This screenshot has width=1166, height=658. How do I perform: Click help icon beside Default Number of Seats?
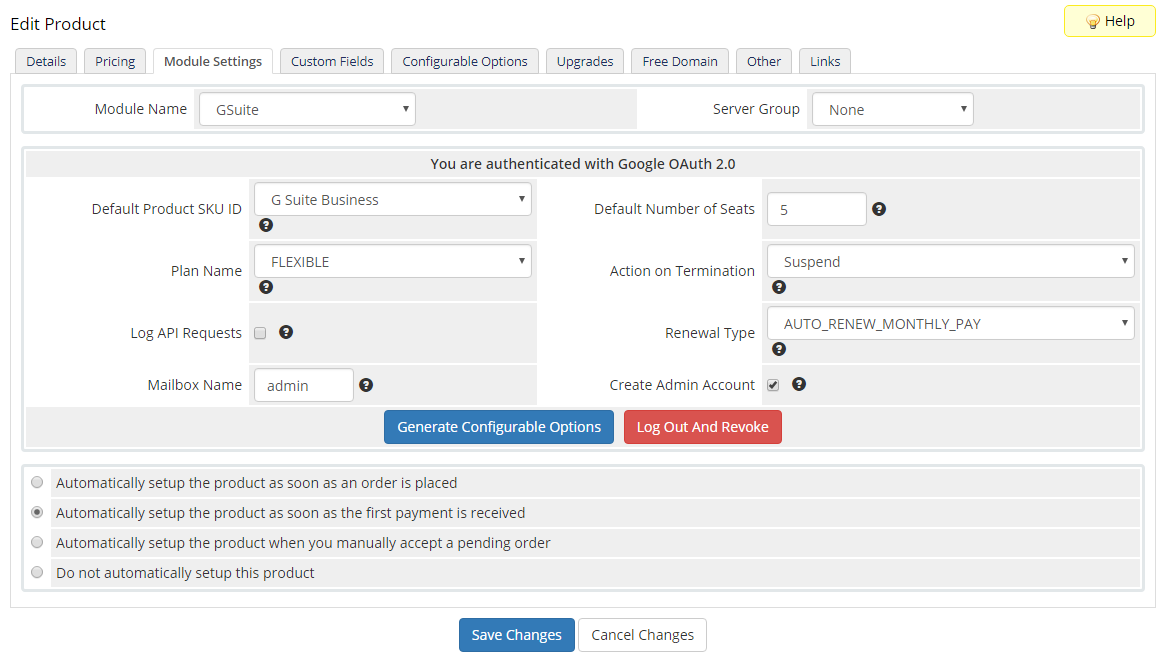pos(879,209)
